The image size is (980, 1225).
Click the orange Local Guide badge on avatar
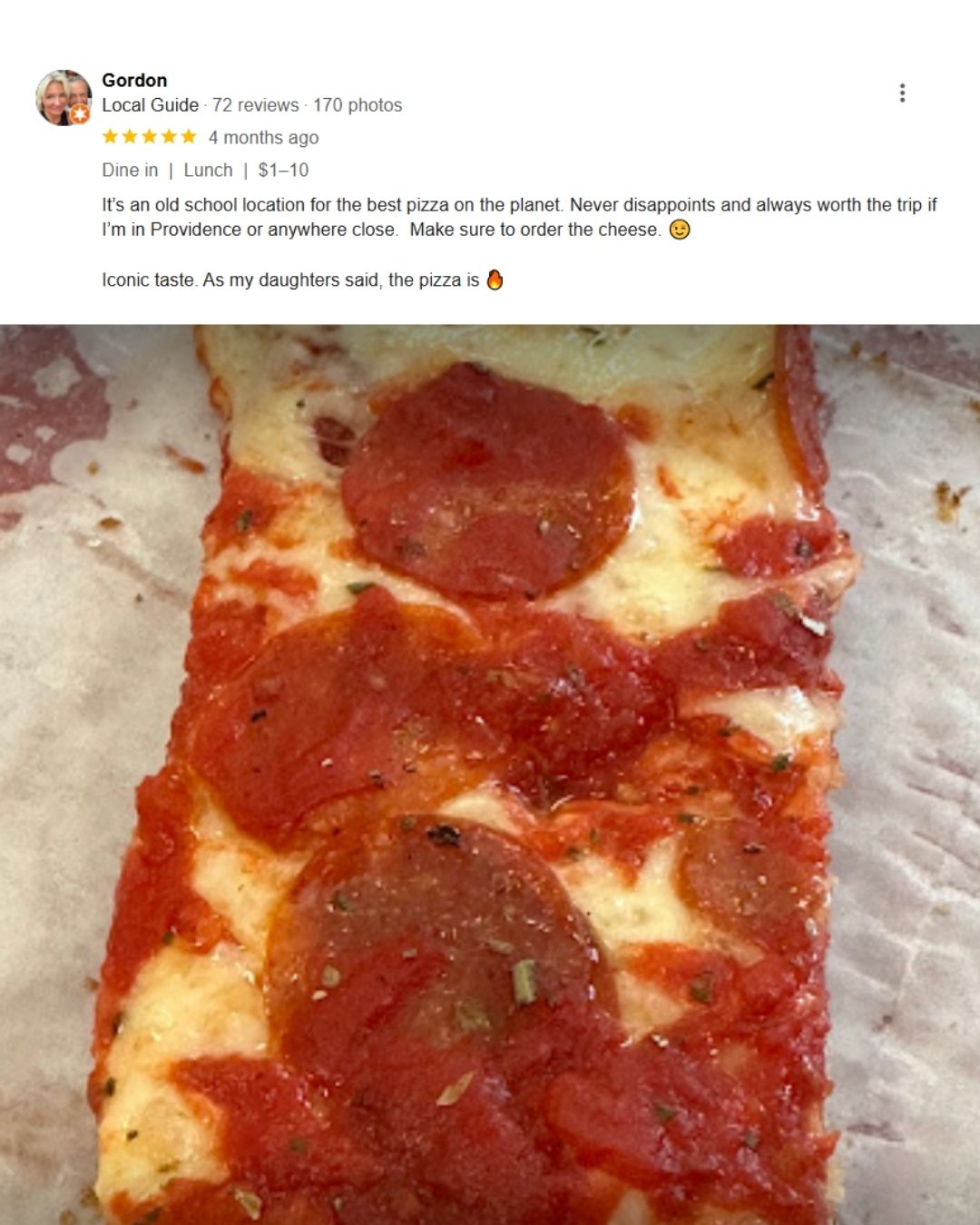pos(81,114)
